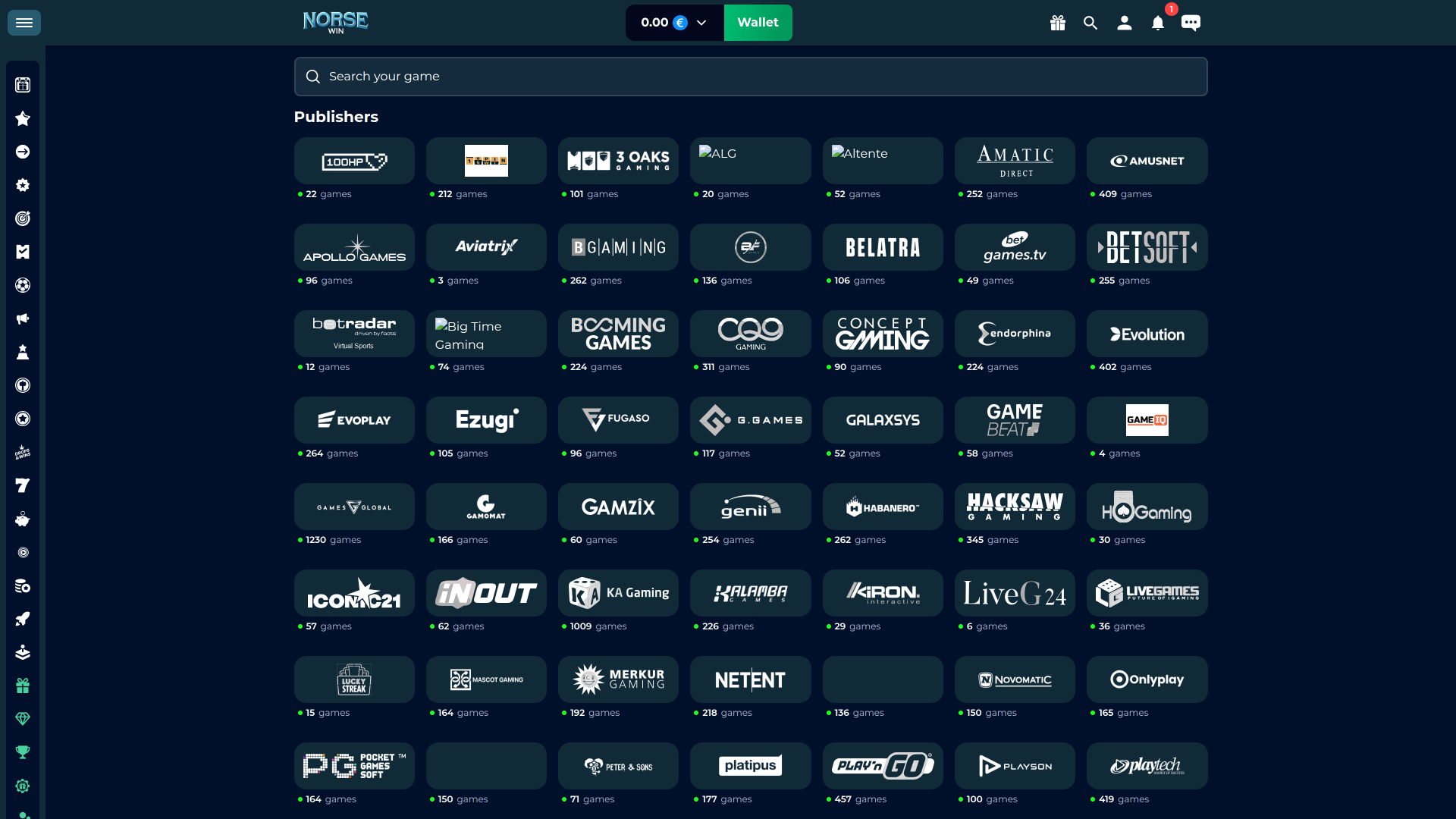Open the gift promotions icon in header

(1058, 23)
